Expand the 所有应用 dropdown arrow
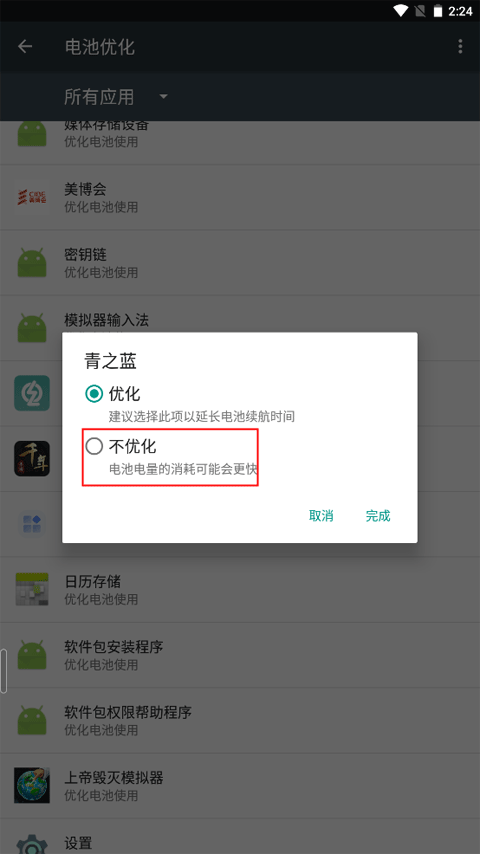 tap(163, 97)
